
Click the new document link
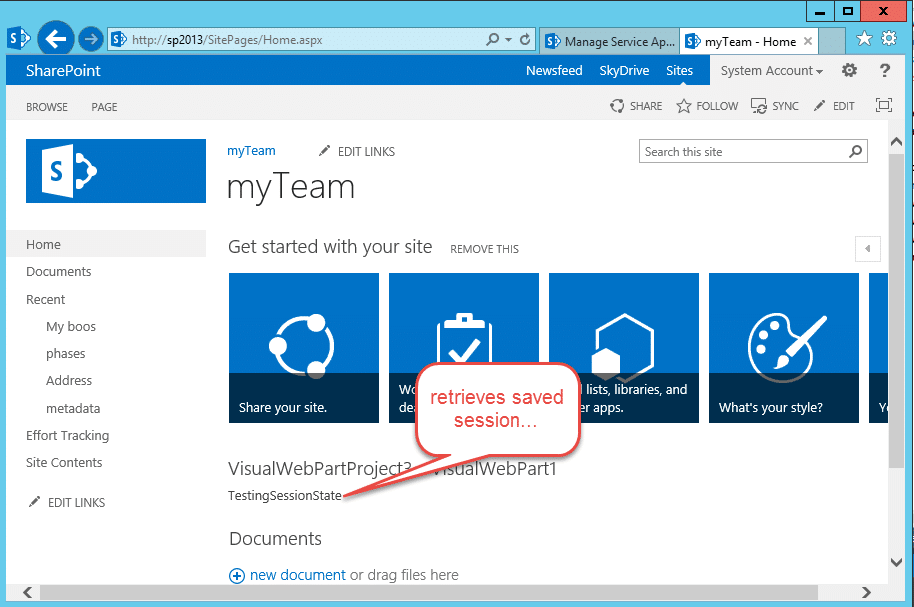pyautogui.click(x=298, y=575)
